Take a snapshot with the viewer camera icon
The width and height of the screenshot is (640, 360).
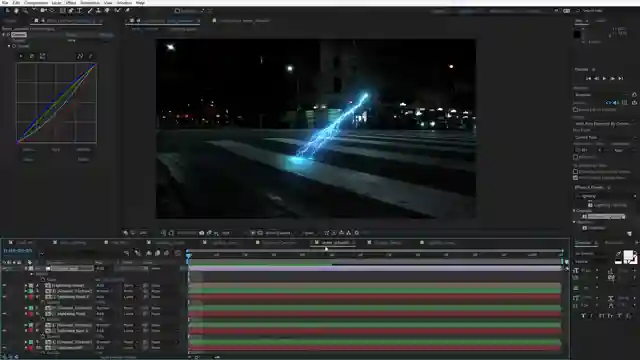pyautogui.click(x=202, y=233)
